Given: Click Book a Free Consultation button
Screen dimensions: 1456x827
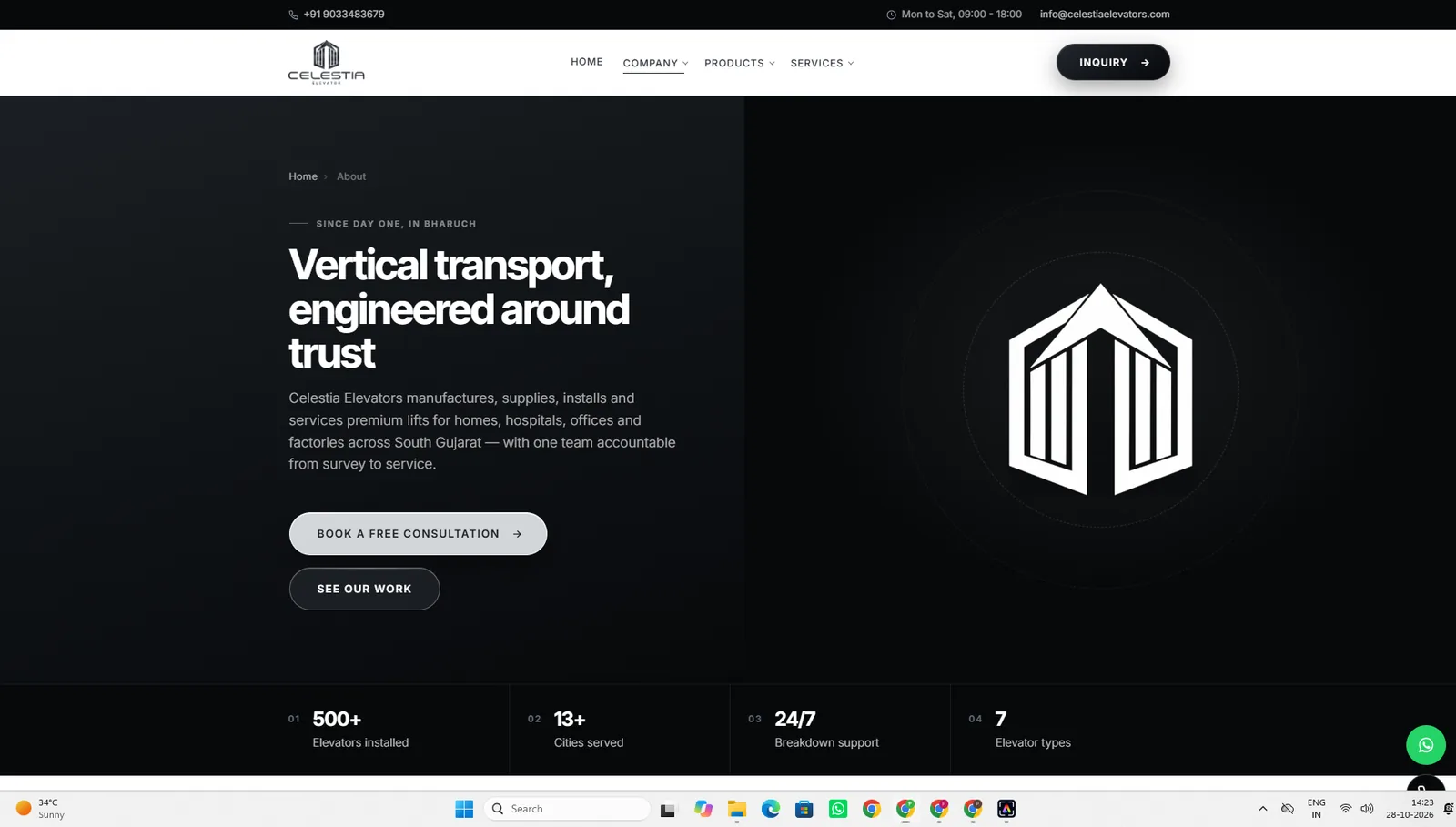Looking at the screenshot, I should click(418, 534).
